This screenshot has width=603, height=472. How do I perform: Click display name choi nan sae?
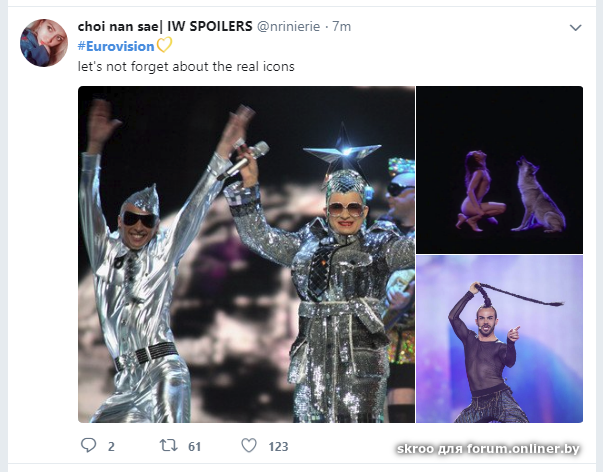[118, 26]
